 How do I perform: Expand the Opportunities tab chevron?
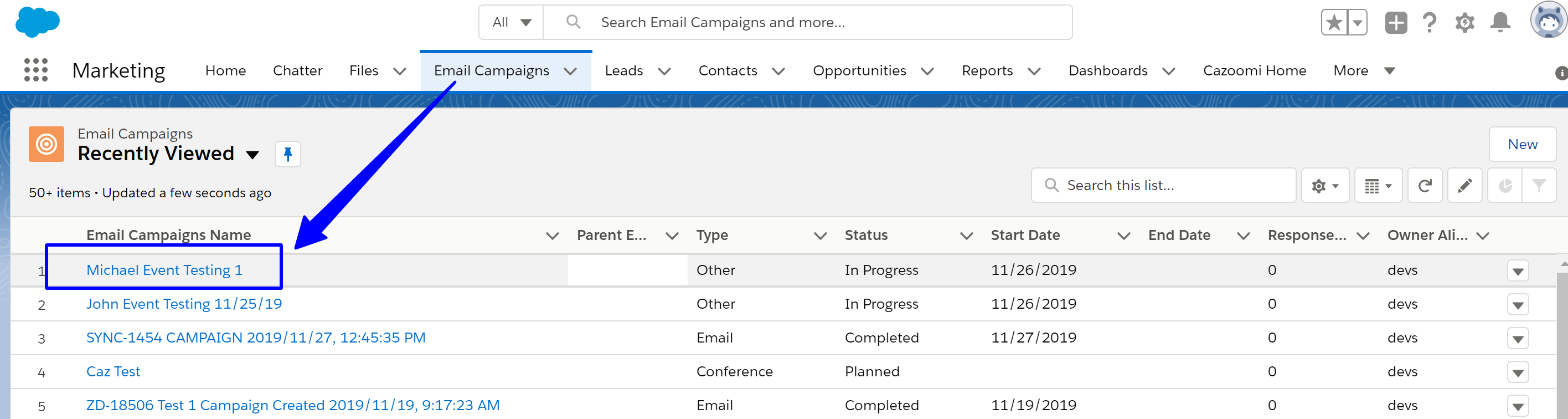point(927,71)
